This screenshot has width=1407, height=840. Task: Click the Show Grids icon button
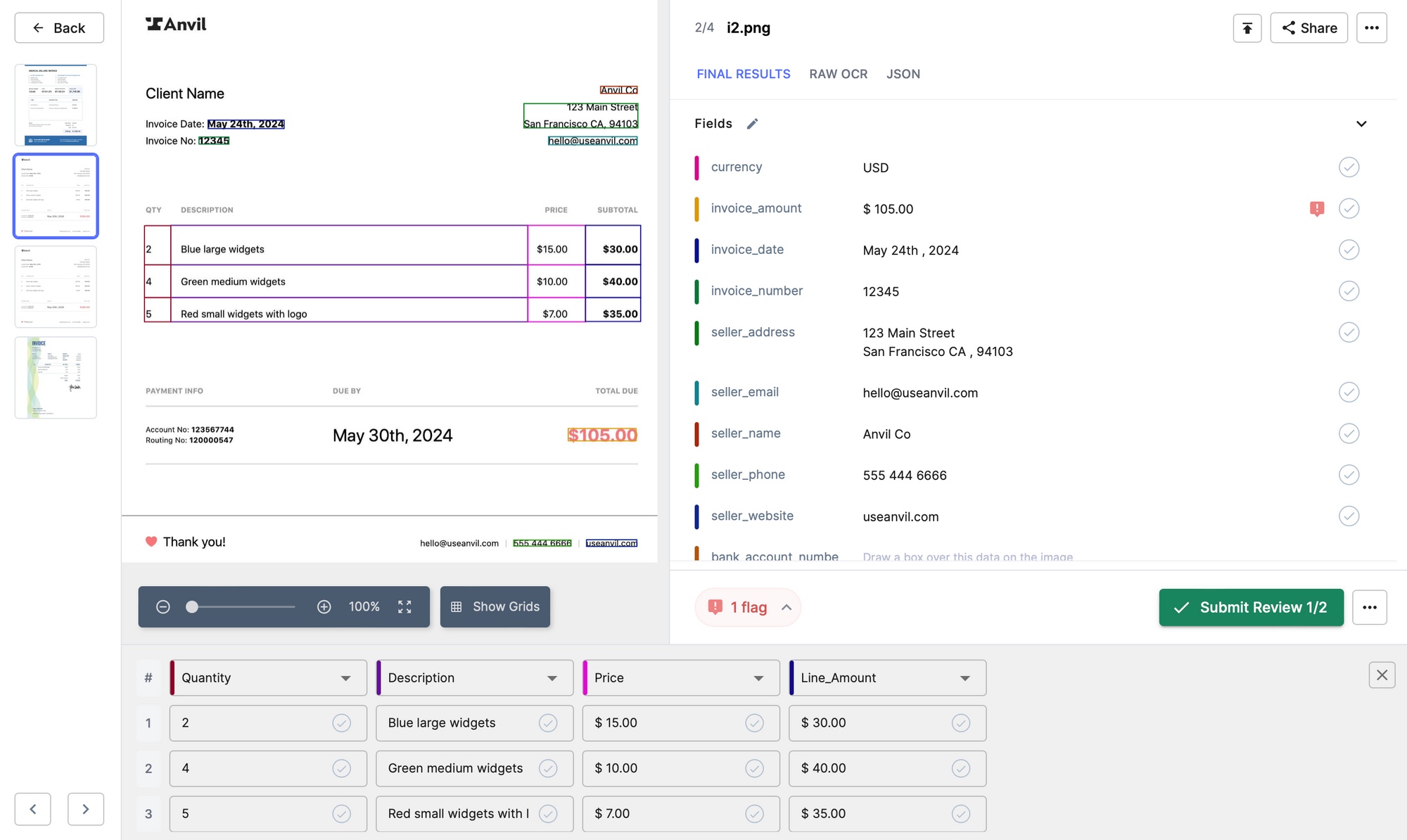[x=457, y=606]
